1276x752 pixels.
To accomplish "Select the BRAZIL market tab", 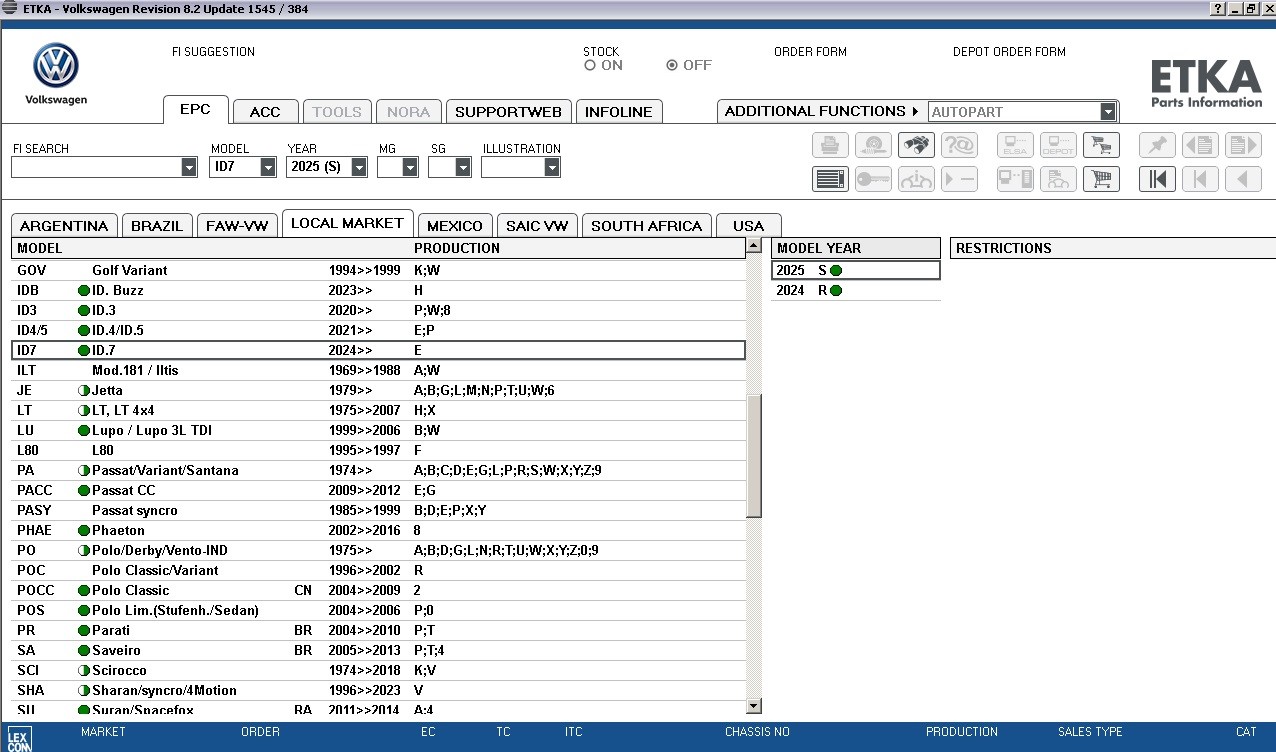I will coord(157,226).
